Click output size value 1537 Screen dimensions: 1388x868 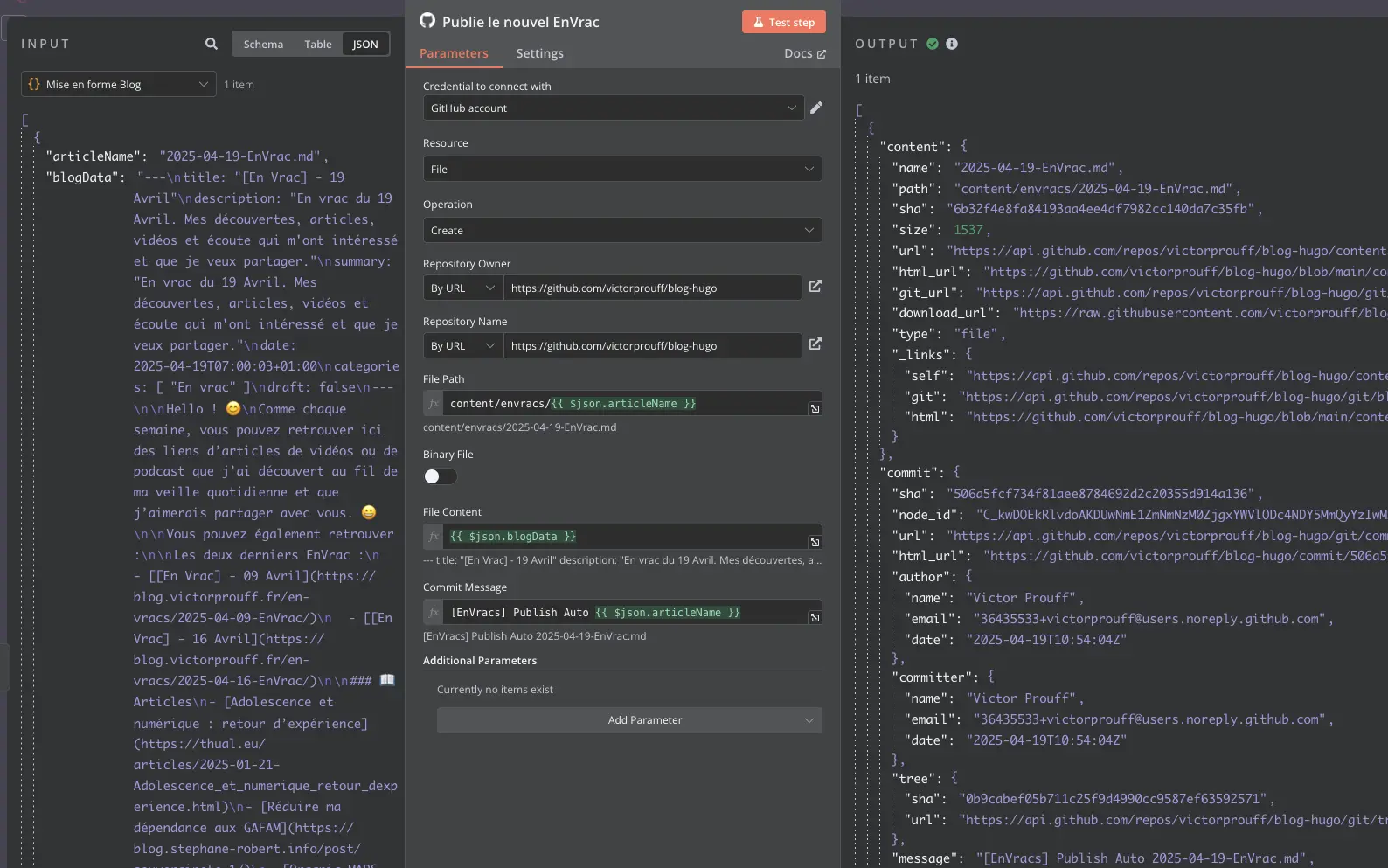pos(968,230)
